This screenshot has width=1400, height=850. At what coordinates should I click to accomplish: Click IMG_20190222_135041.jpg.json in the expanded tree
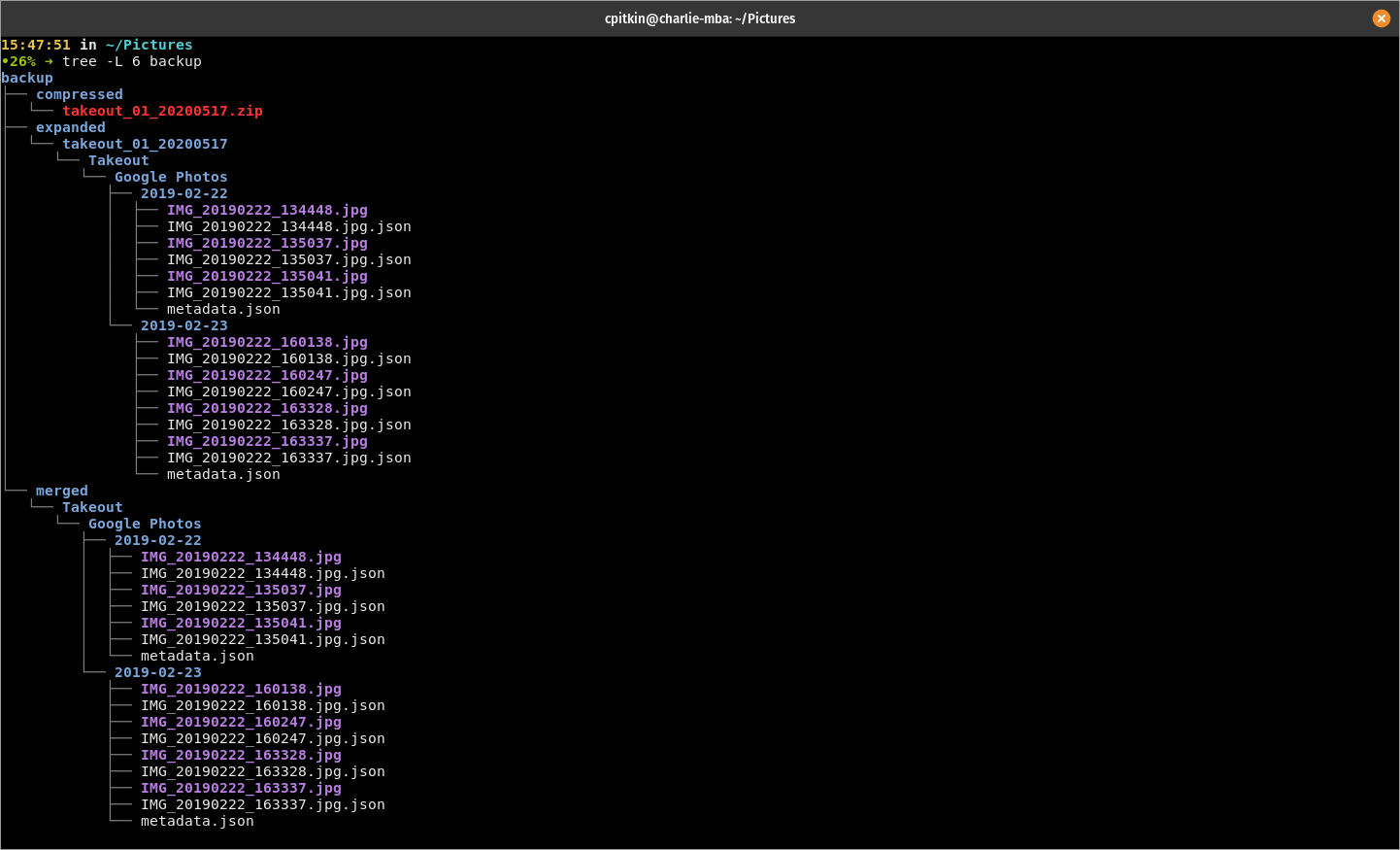(289, 292)
